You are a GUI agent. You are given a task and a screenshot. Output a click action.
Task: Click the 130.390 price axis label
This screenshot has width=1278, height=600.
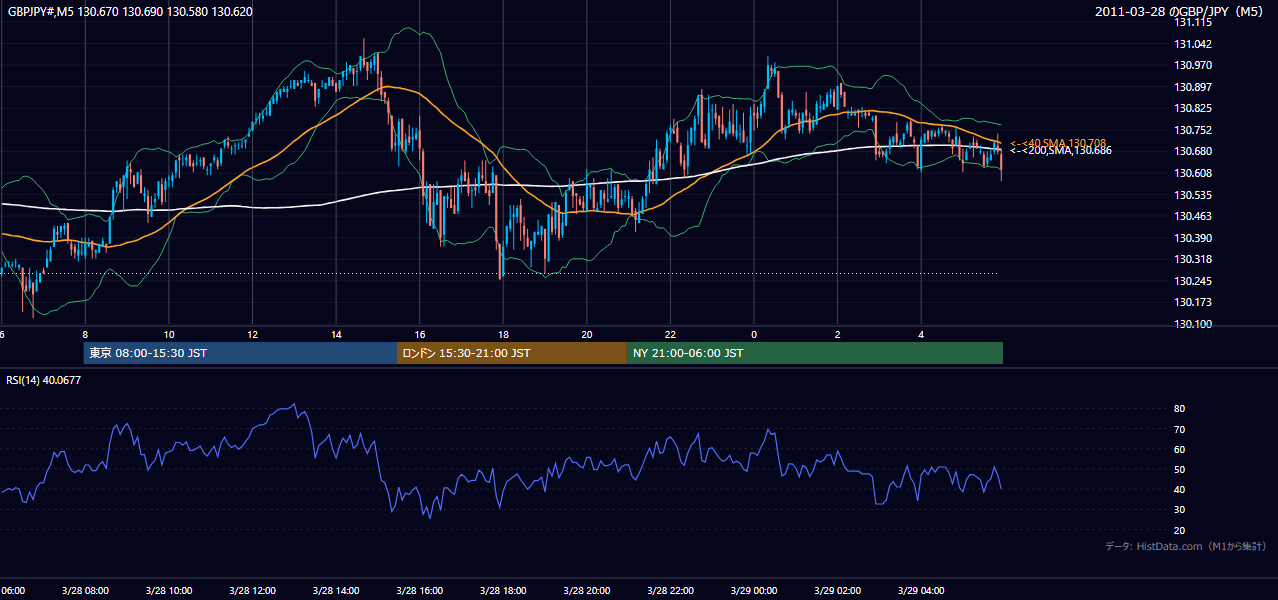(x=1192, y=238)
